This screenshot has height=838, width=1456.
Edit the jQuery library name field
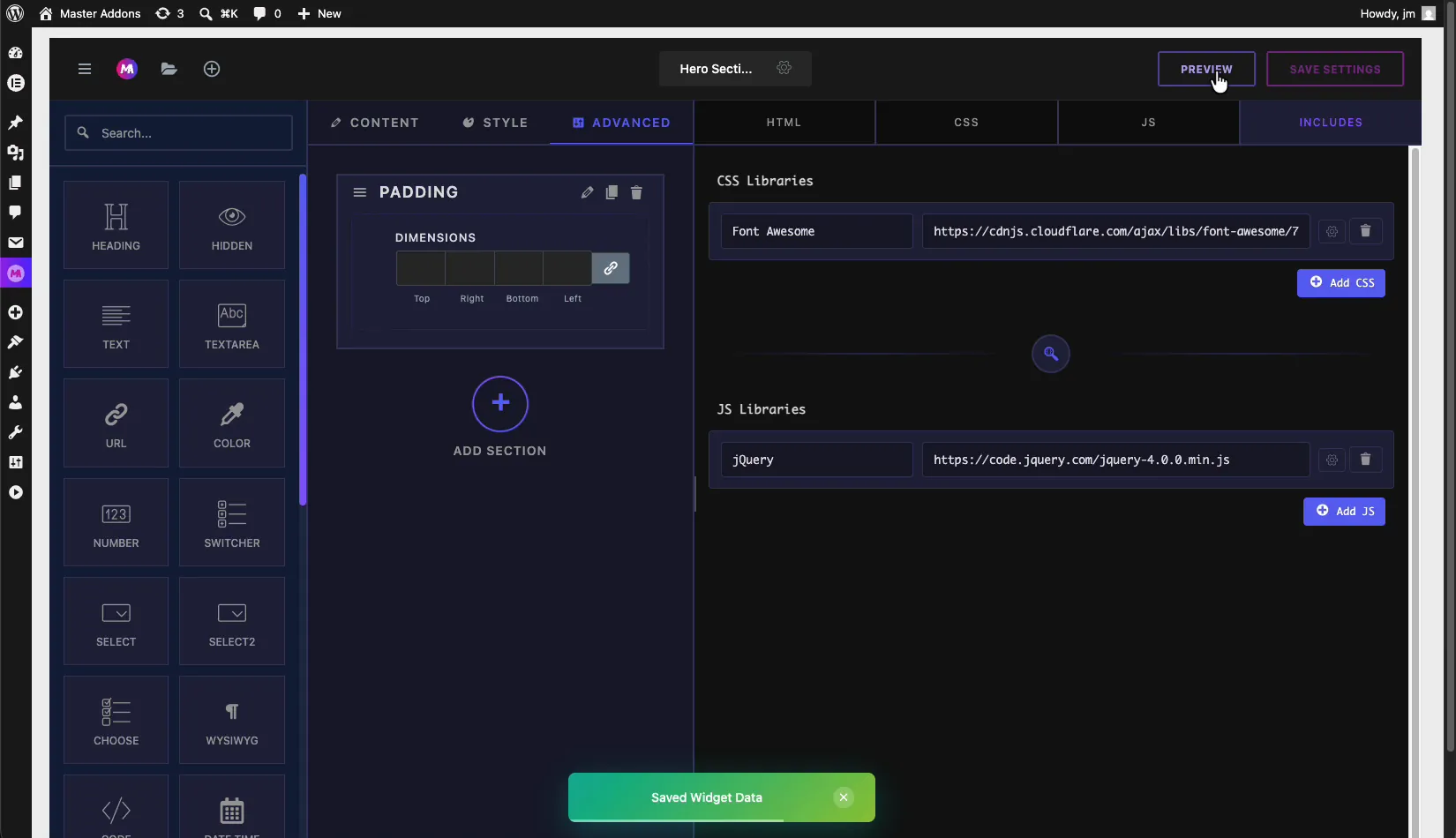[x=816, y=460]
